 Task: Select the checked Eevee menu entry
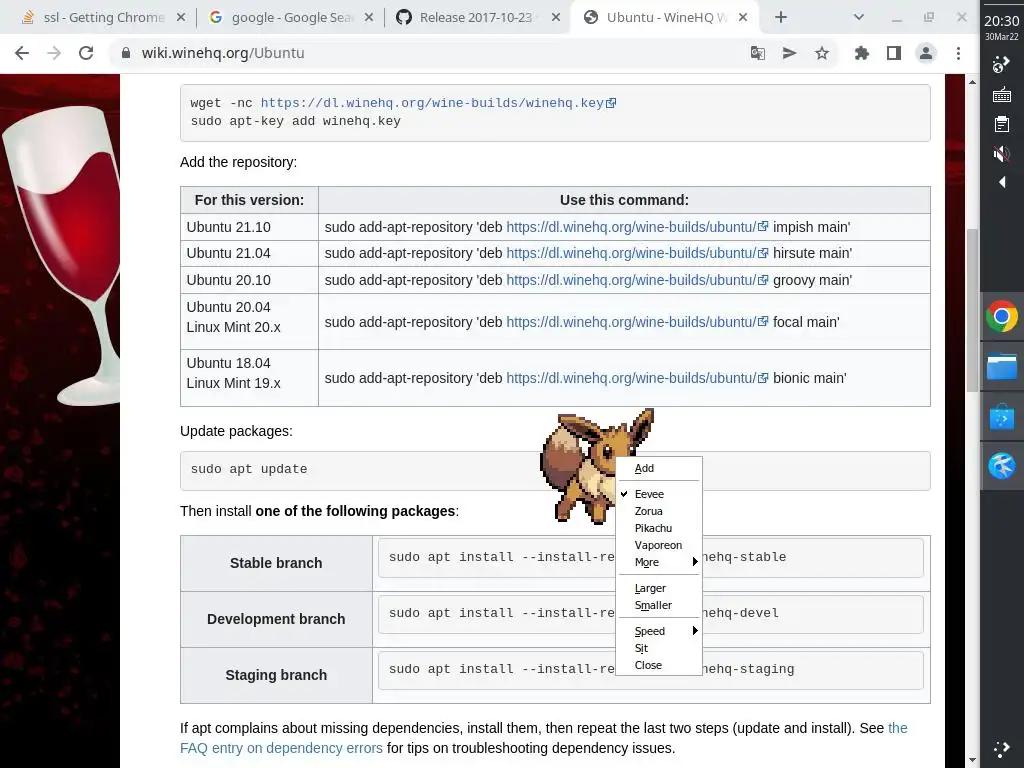(658, 494)
